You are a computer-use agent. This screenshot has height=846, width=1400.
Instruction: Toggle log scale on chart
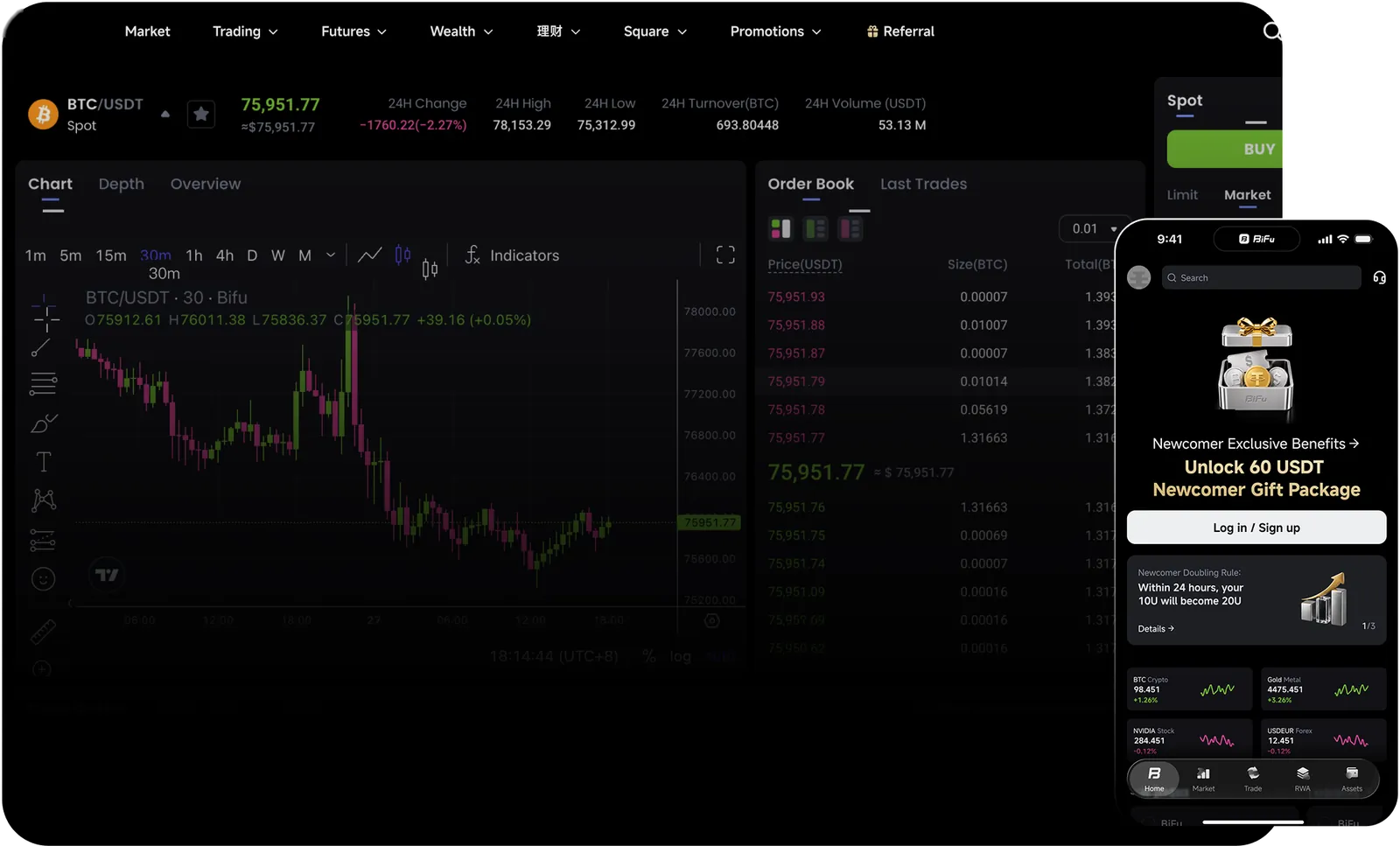pyautogui.click(x=681, y=656)
